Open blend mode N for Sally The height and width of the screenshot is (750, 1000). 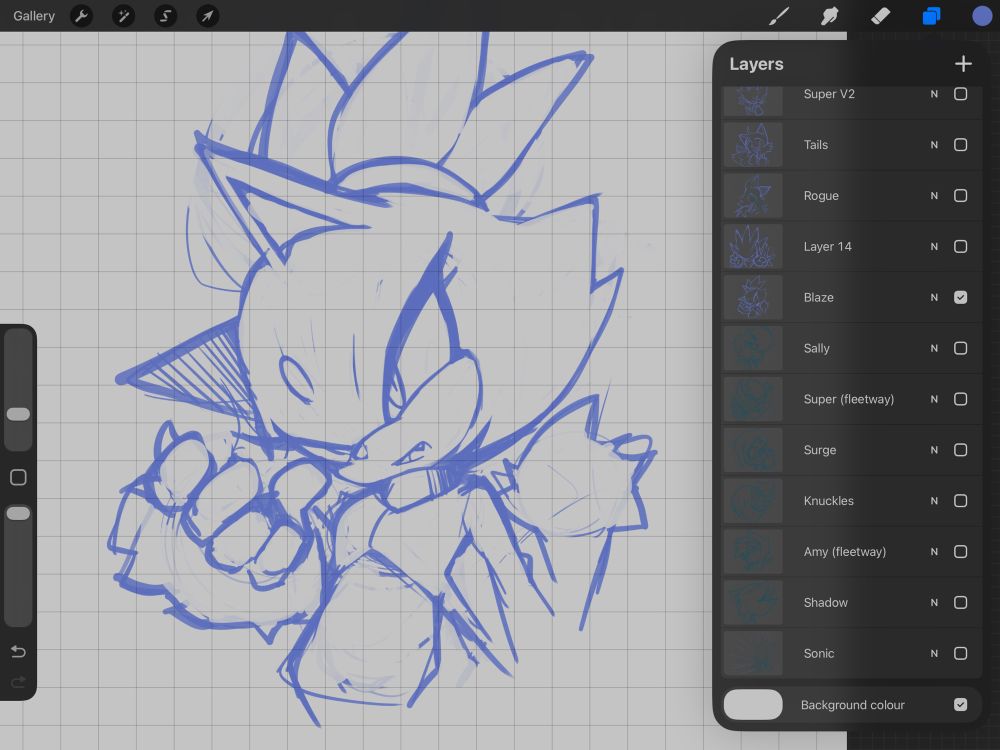[934, 348]
